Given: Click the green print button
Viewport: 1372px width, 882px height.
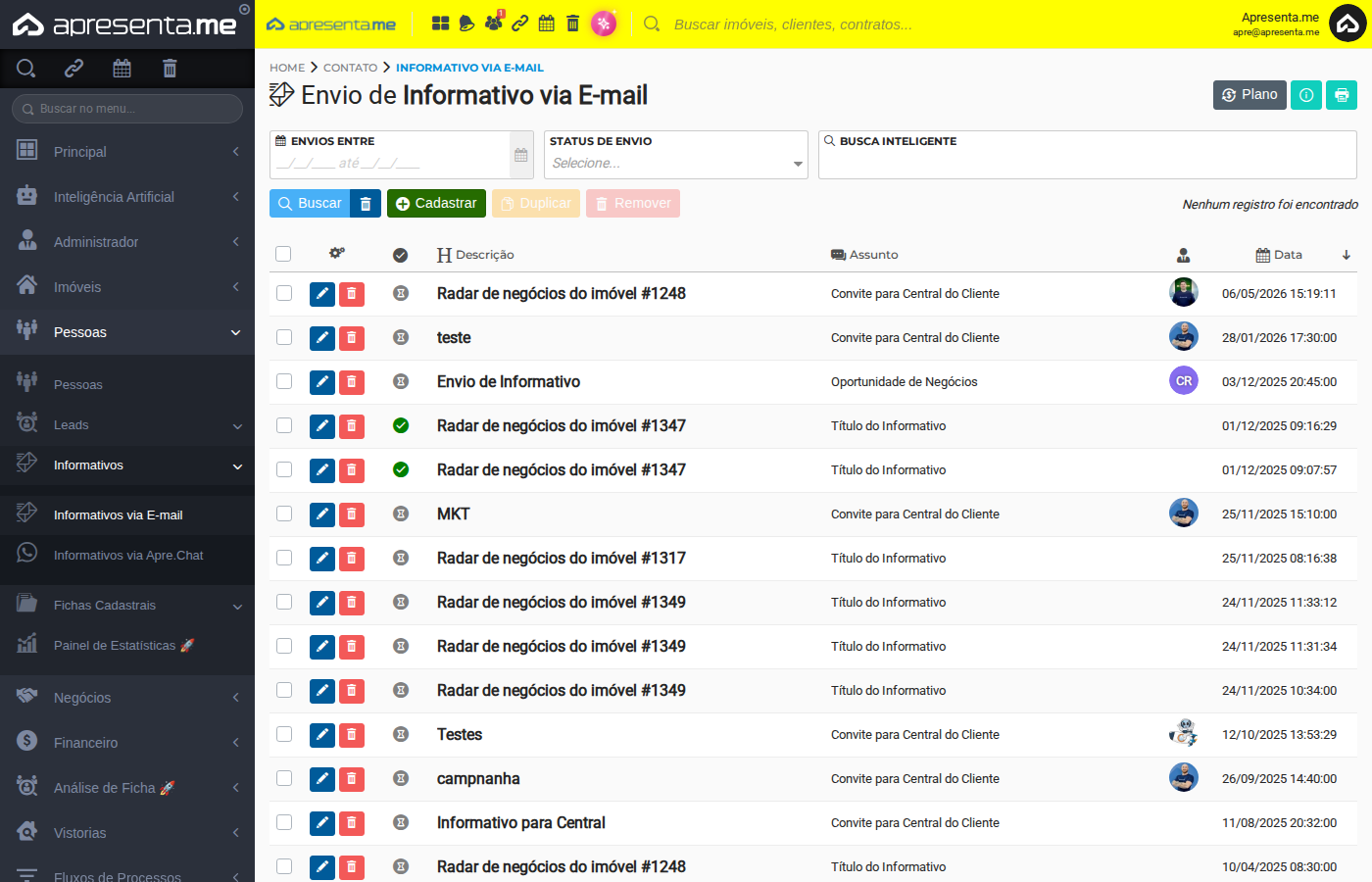Looking at the screenshot, I should (x=1342, y=95).
